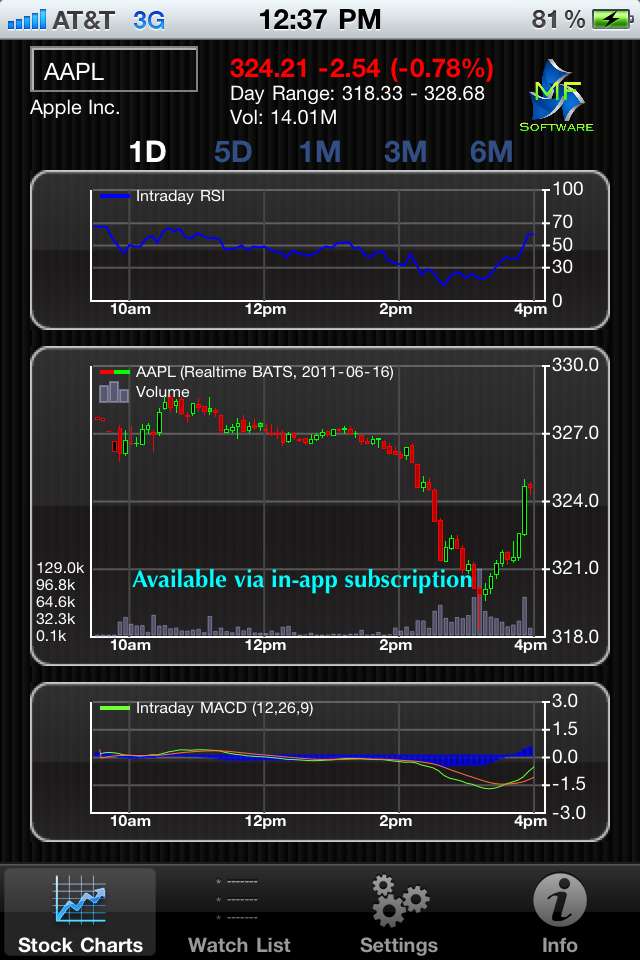Tap the Intraday RSI legend label

point(180,196)
